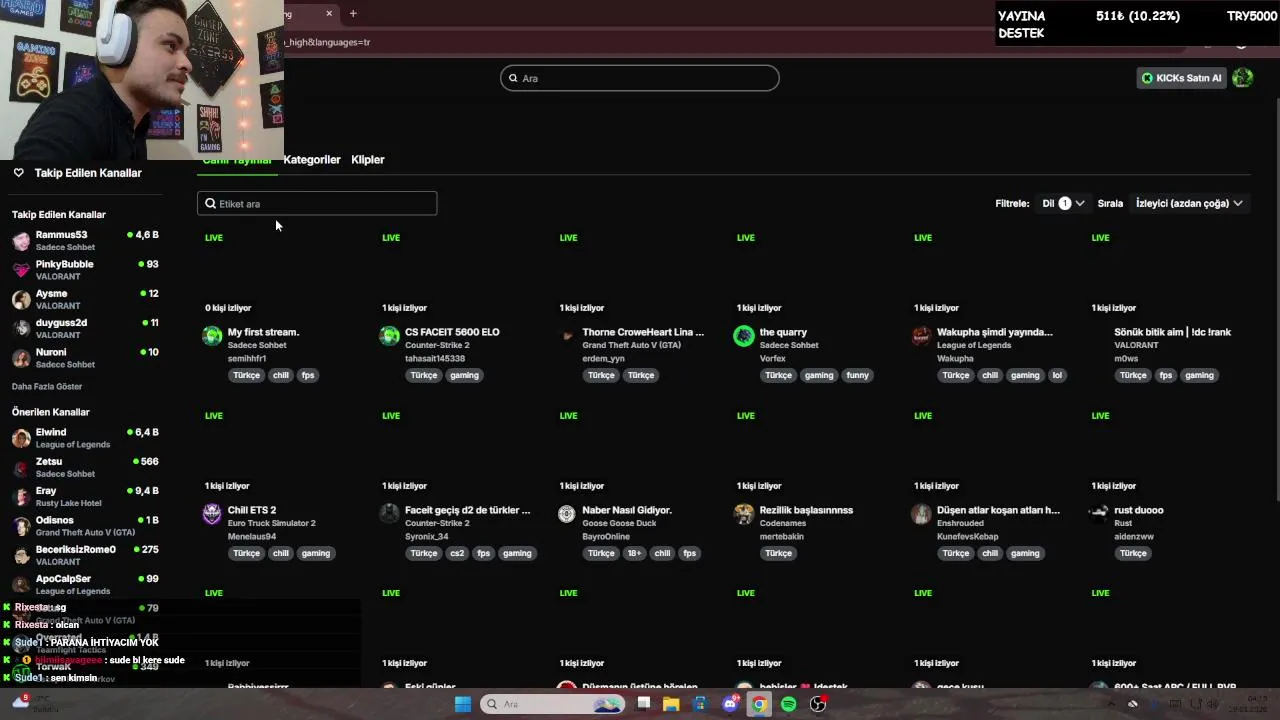Viewport: 1280px width, 720px height.
Task: Switch to Klipler tab
Action: [368, 159]
